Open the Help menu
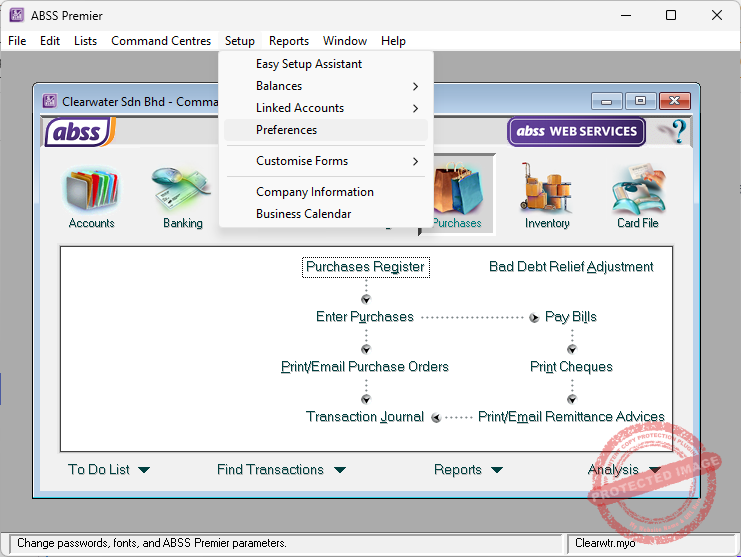Viewport: 741px width, 557px height. point(393,41)
